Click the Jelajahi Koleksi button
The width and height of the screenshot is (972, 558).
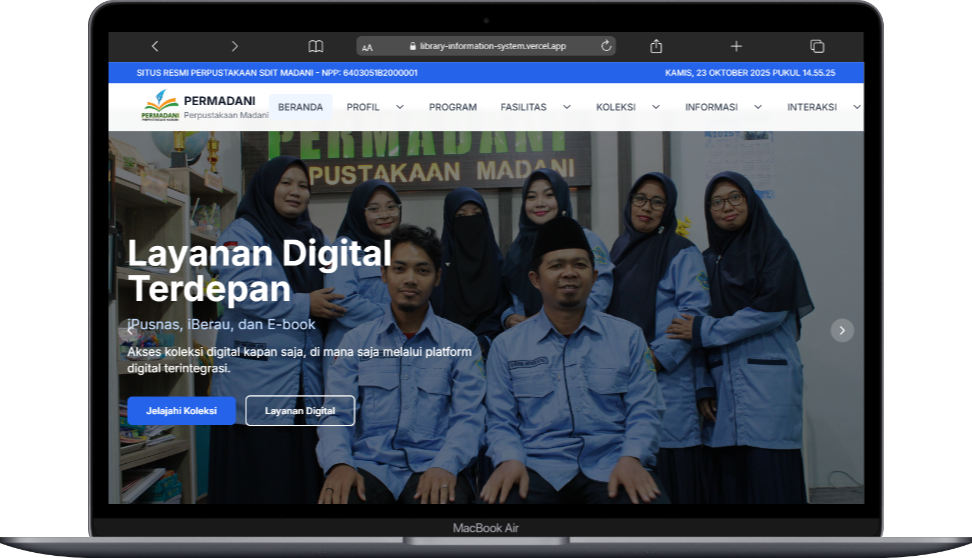point(182,410)
